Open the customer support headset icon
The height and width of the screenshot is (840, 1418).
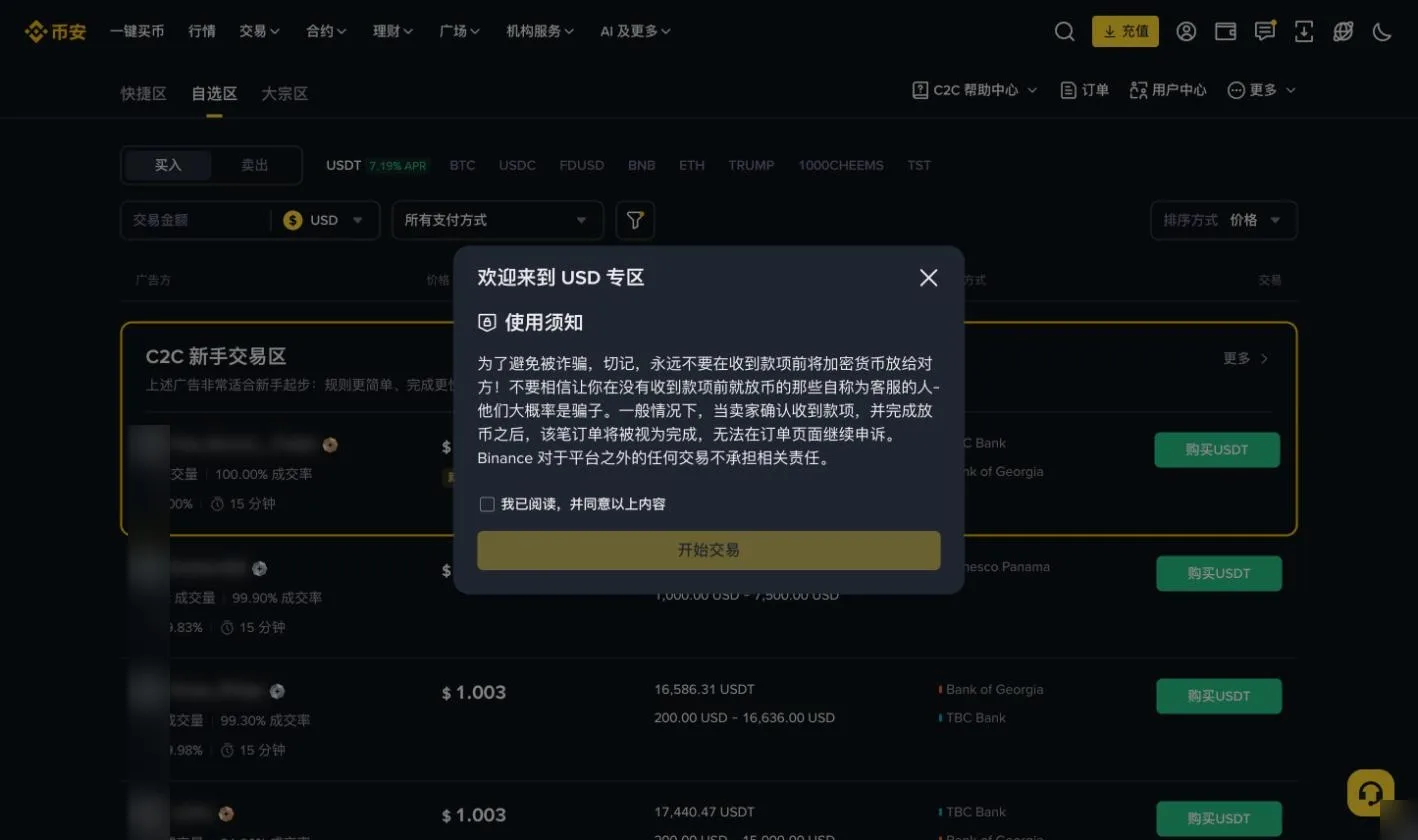point(1371,793)
